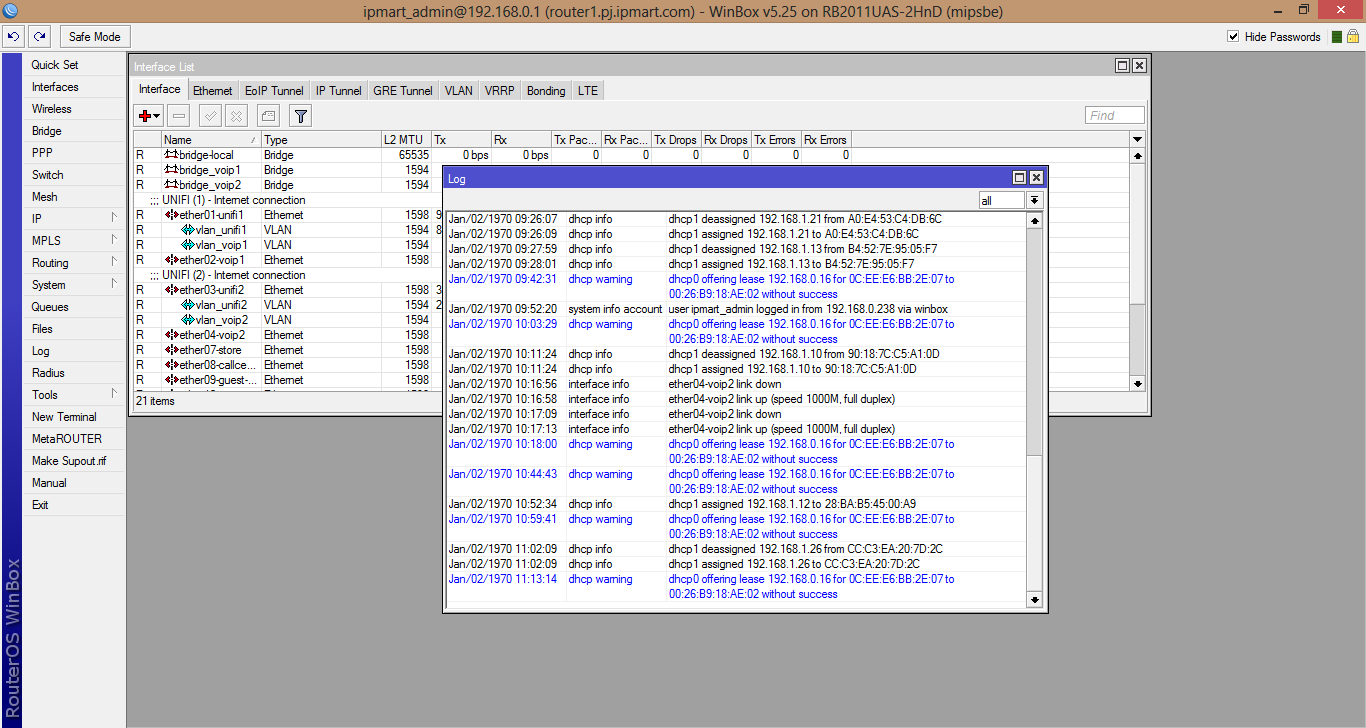Open Wireless in the sidebar
Viewport: 1366px width, 728px height.
coord(75,109)
